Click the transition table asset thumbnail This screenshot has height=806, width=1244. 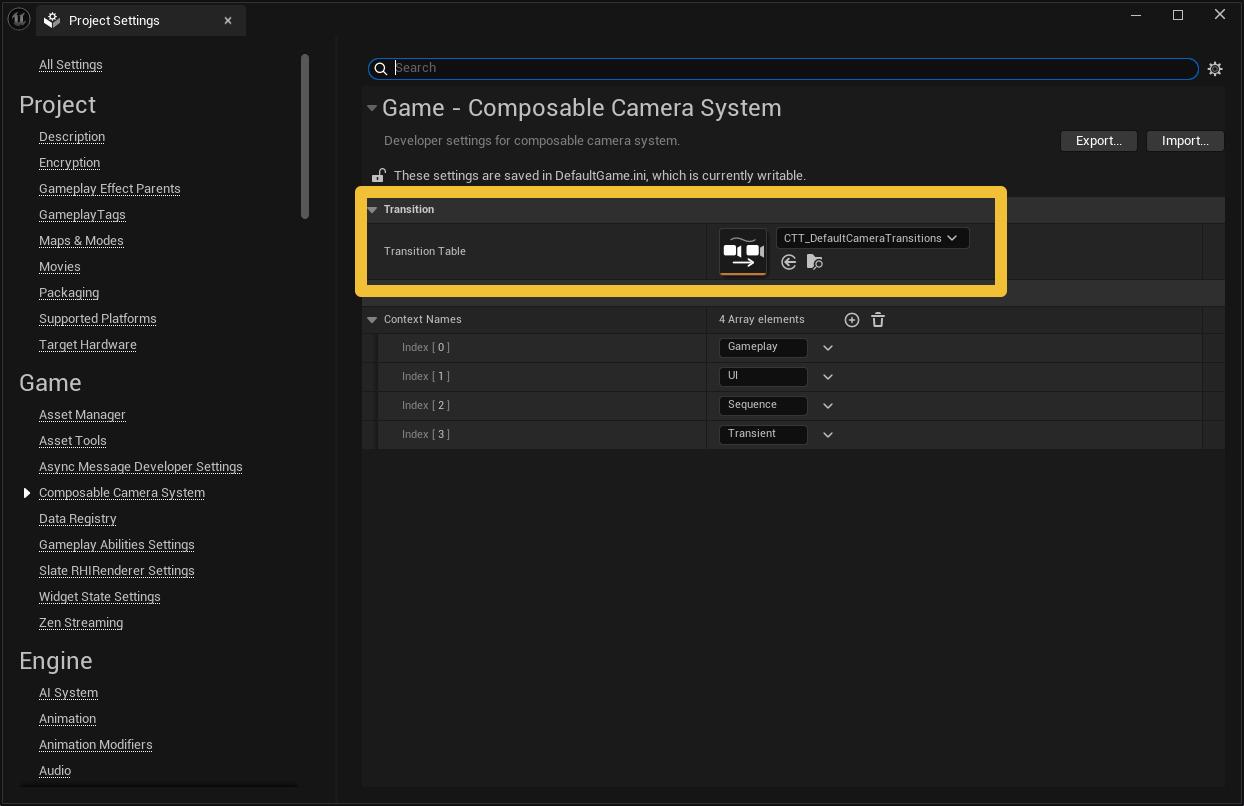point(743,251)
